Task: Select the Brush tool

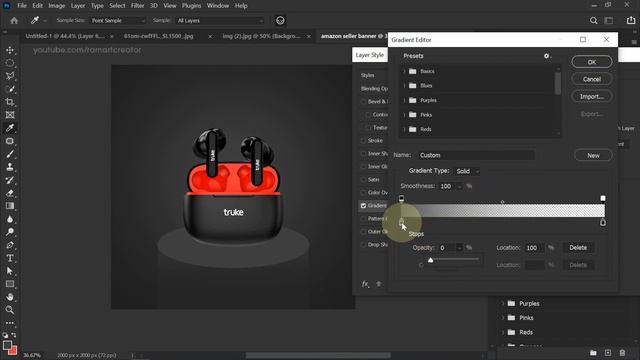Action: 10,154
